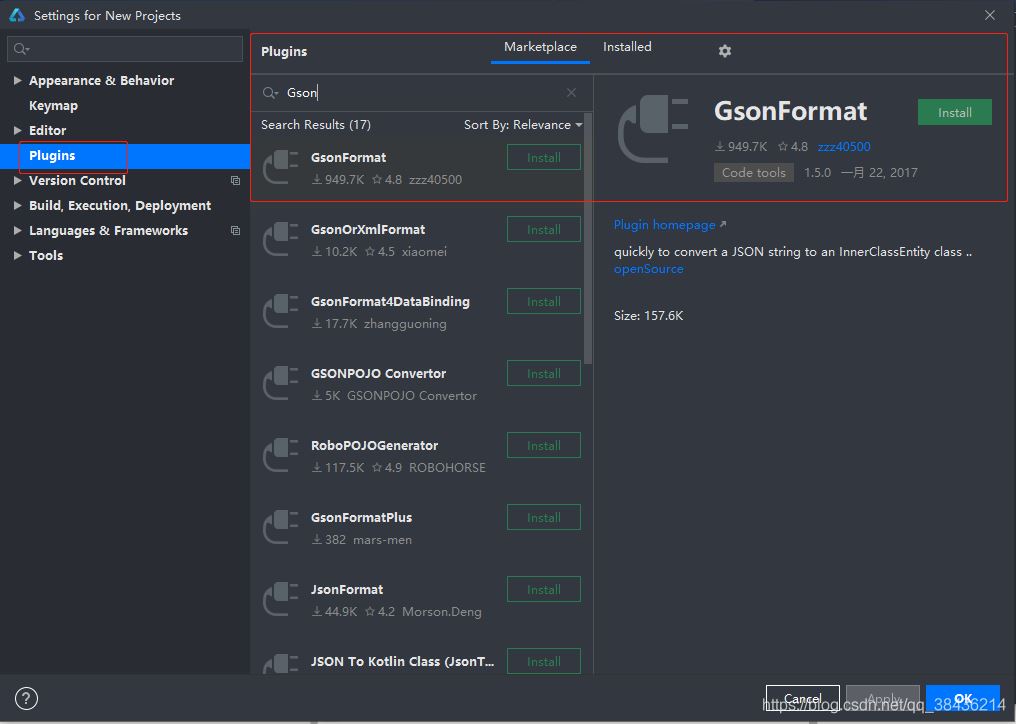1016x724 pixels.
Task: Click the Code tools tag
Action: [x=754, y=172]
